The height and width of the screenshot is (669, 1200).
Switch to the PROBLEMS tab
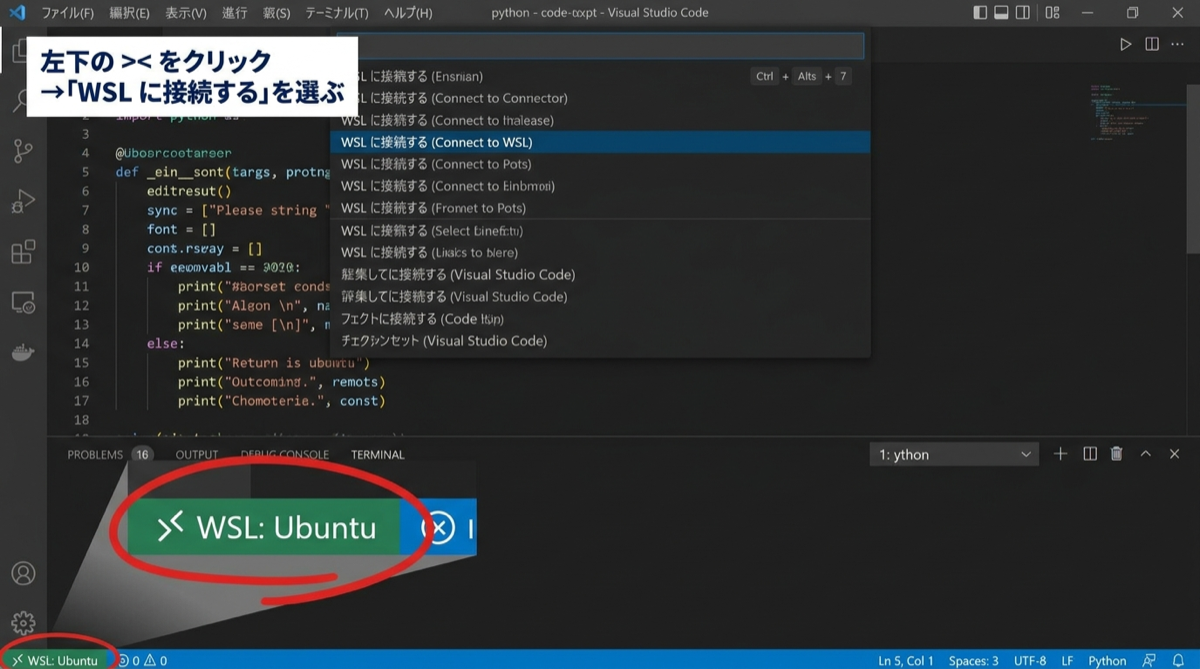click(x=95, y=454)
